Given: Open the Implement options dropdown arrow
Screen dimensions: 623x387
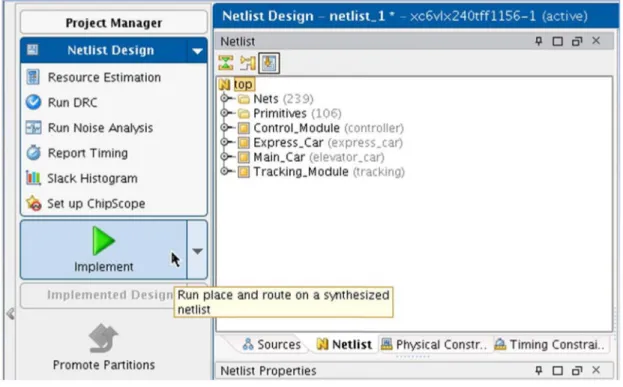Looking at the screenshot, I should (x=197, y=250).
